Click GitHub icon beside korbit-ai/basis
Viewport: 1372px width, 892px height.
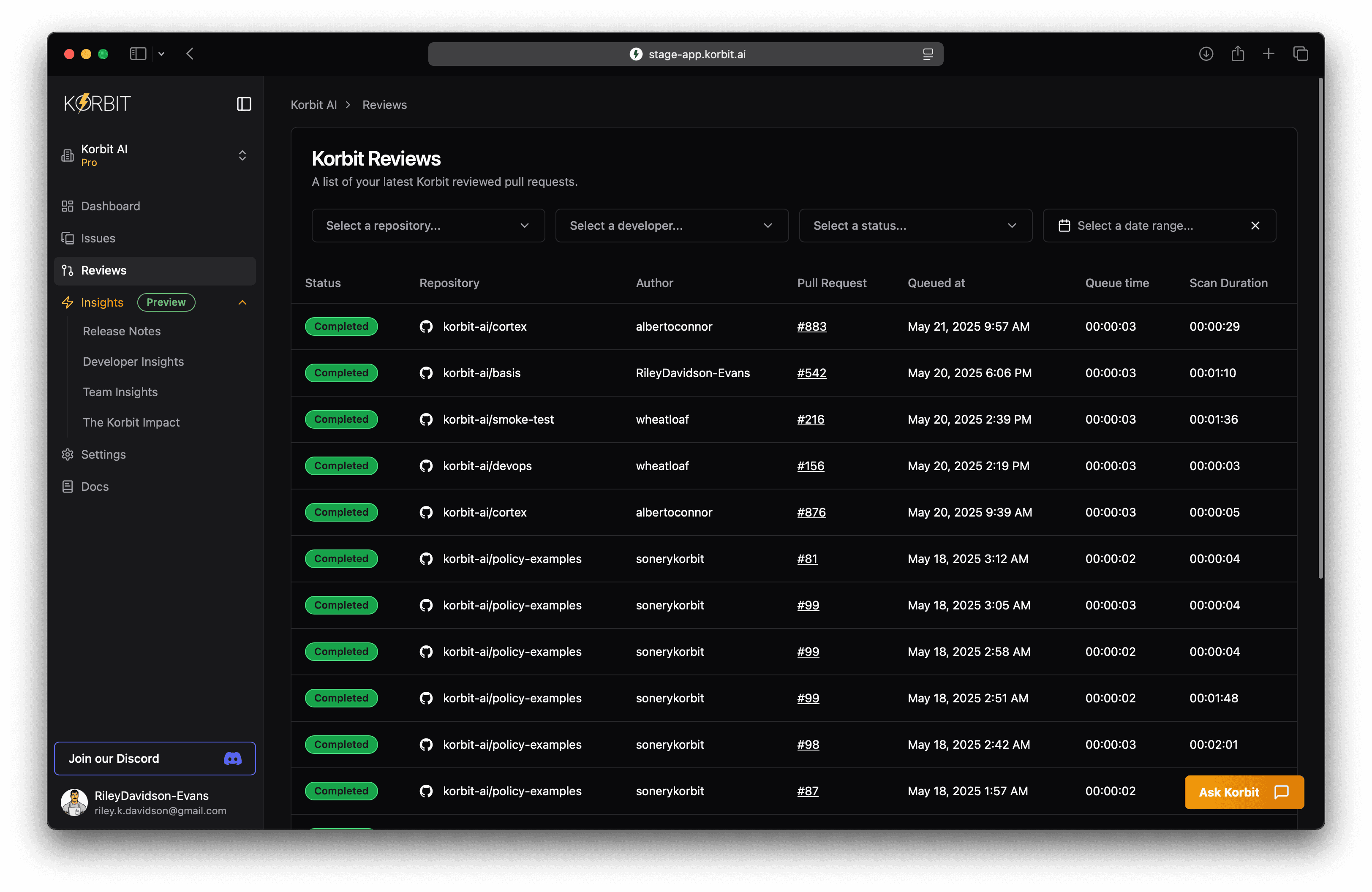coord(426,373)
